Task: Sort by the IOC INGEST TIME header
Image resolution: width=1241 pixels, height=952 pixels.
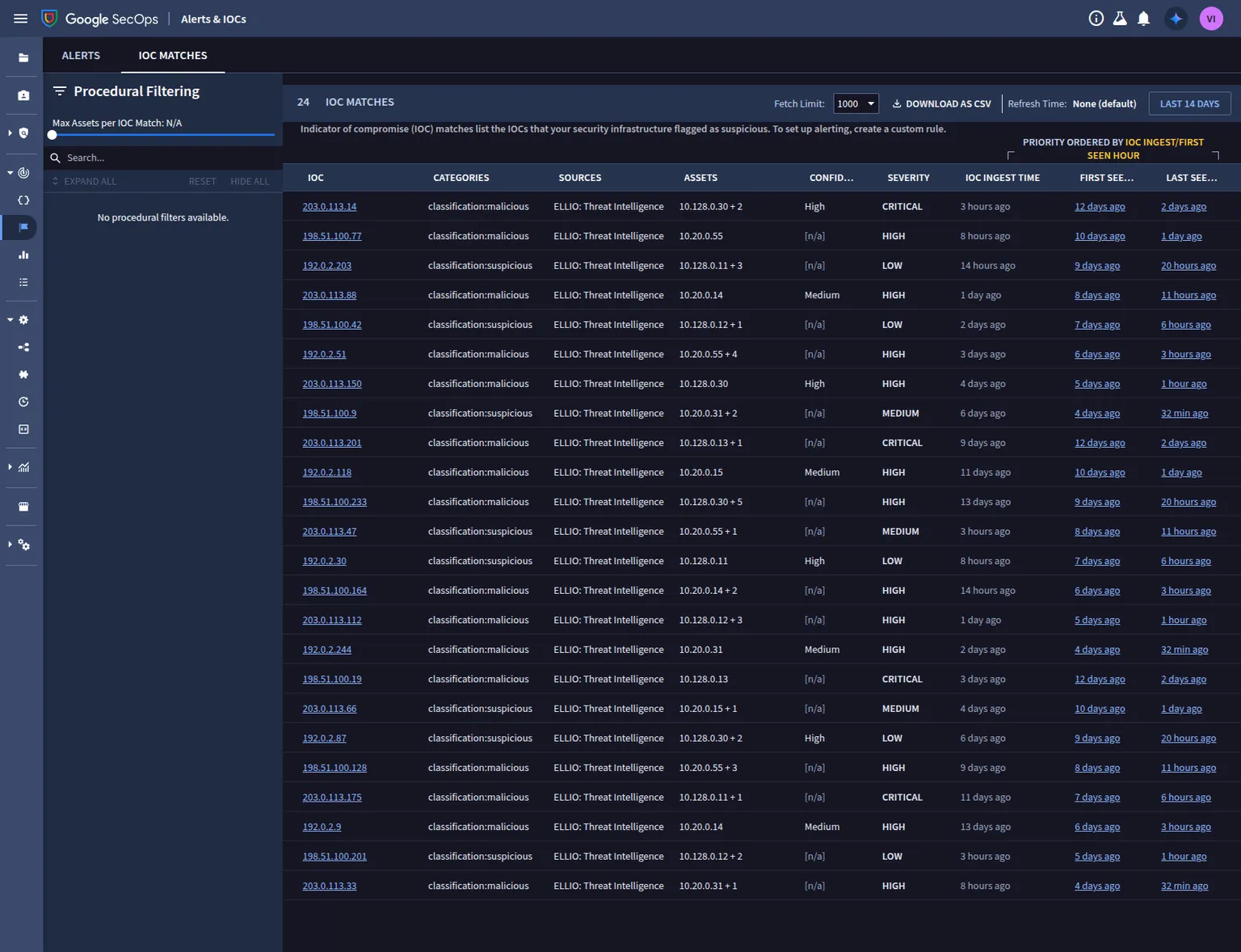Action: (1003, 178)
